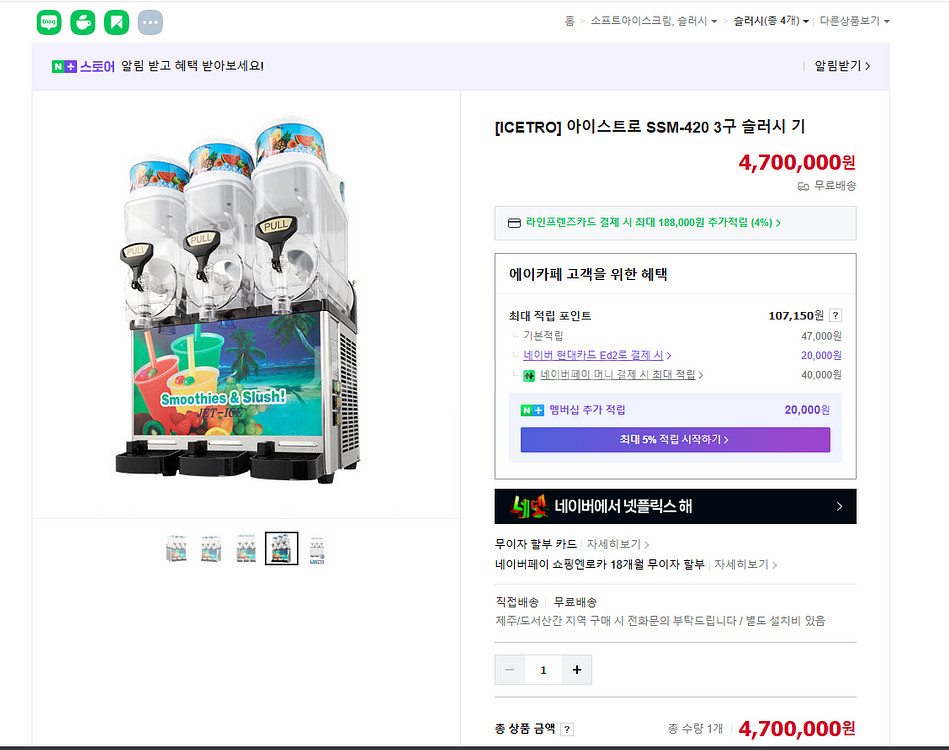The height and width of the screenshot is (750, 949).
Task: Expand 슬러시(총 4개) dropdown
Action: point(770,21)
